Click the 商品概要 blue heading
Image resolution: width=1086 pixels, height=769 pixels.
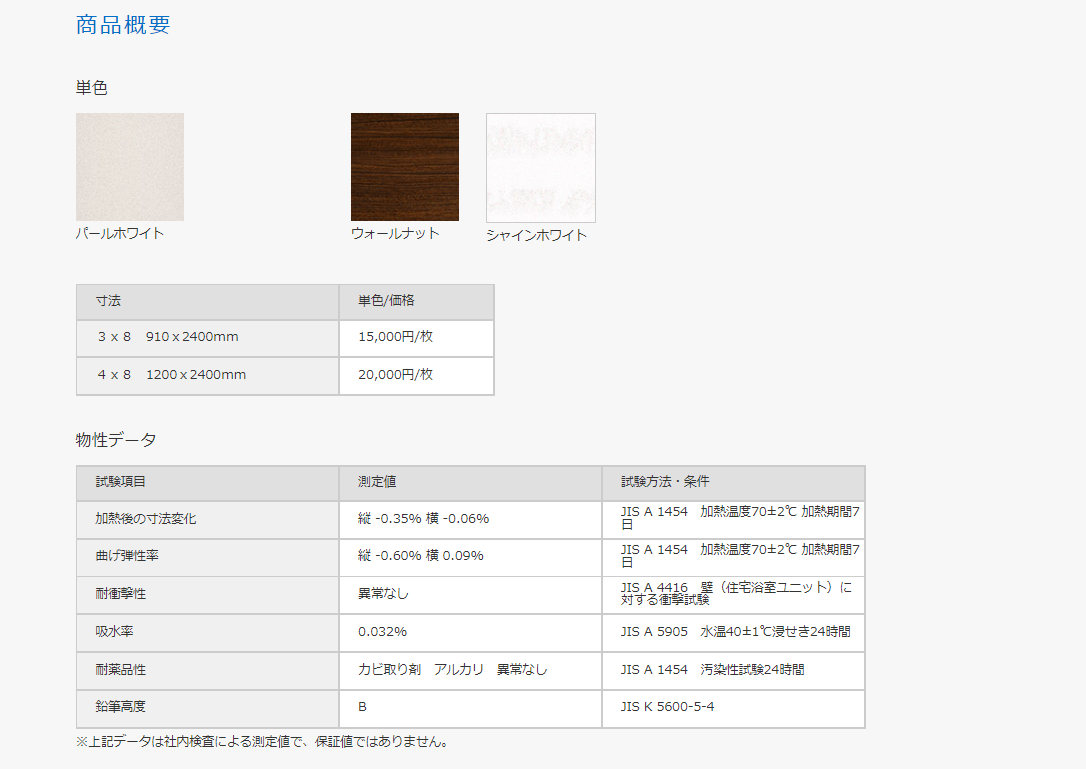pyautogui.click(x=123, y=25)
